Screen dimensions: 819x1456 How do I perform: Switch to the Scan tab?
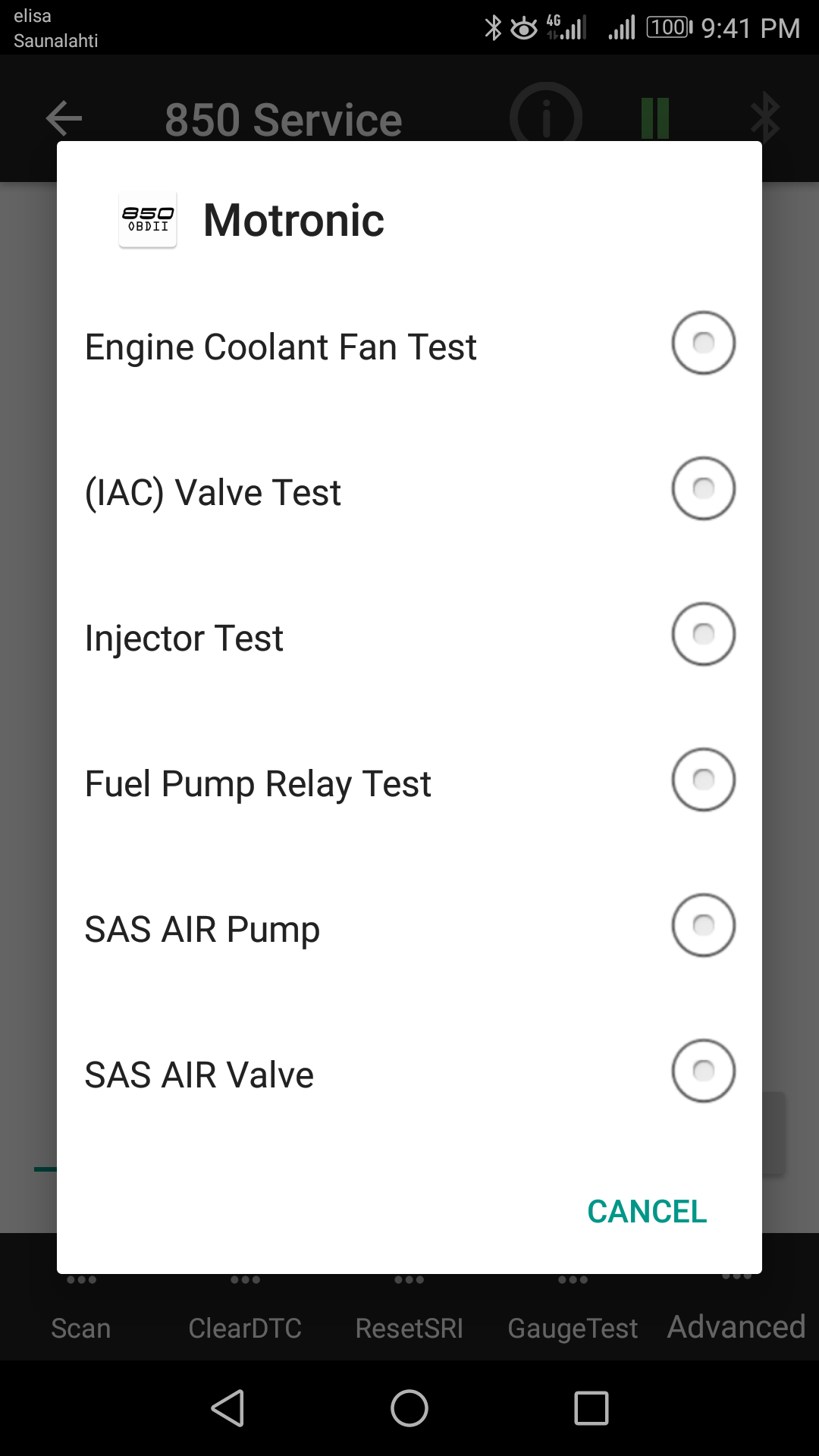[81, 1327]
